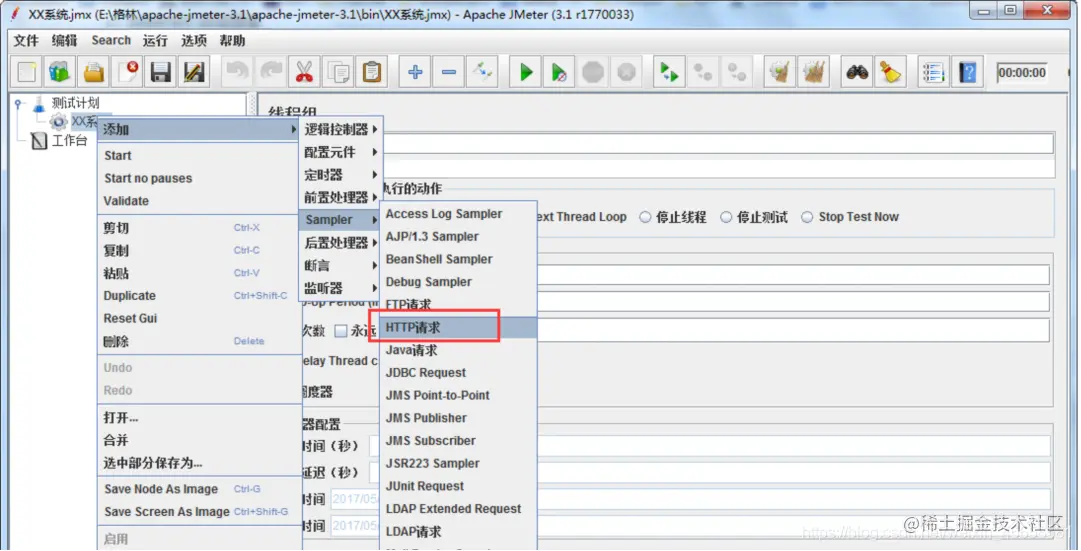
Task: Click the Collapse All minus icon
Action: pyautogui.click(x=449, y=72)
